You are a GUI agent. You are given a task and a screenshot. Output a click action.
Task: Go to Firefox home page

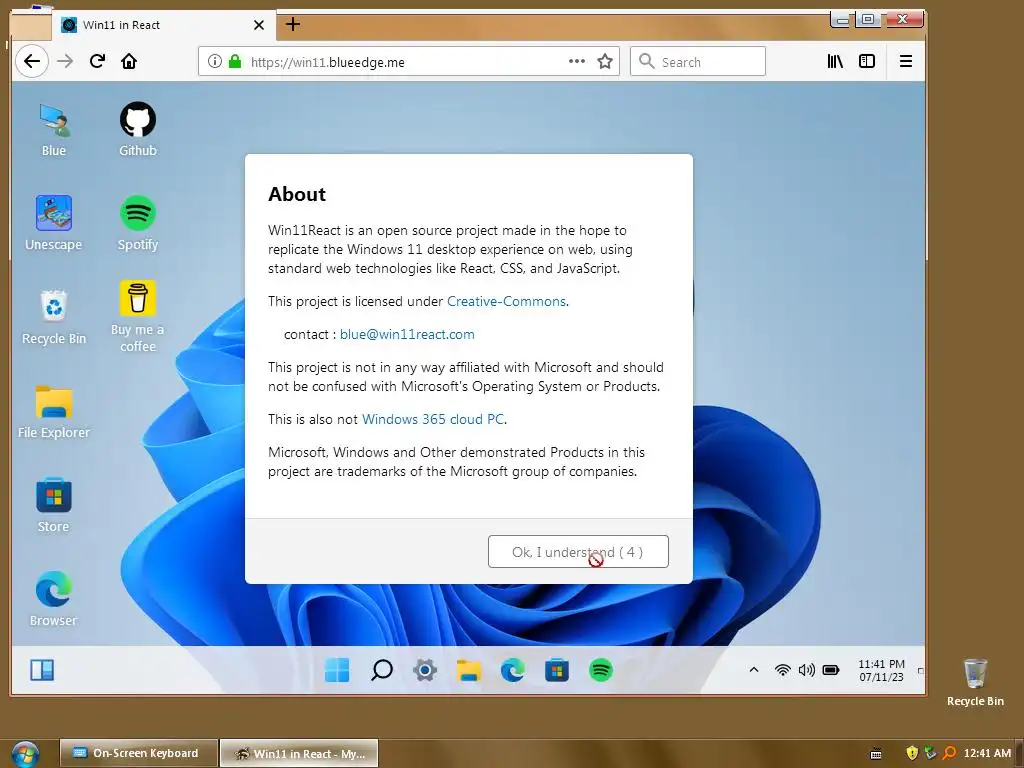tap(129, 61)
